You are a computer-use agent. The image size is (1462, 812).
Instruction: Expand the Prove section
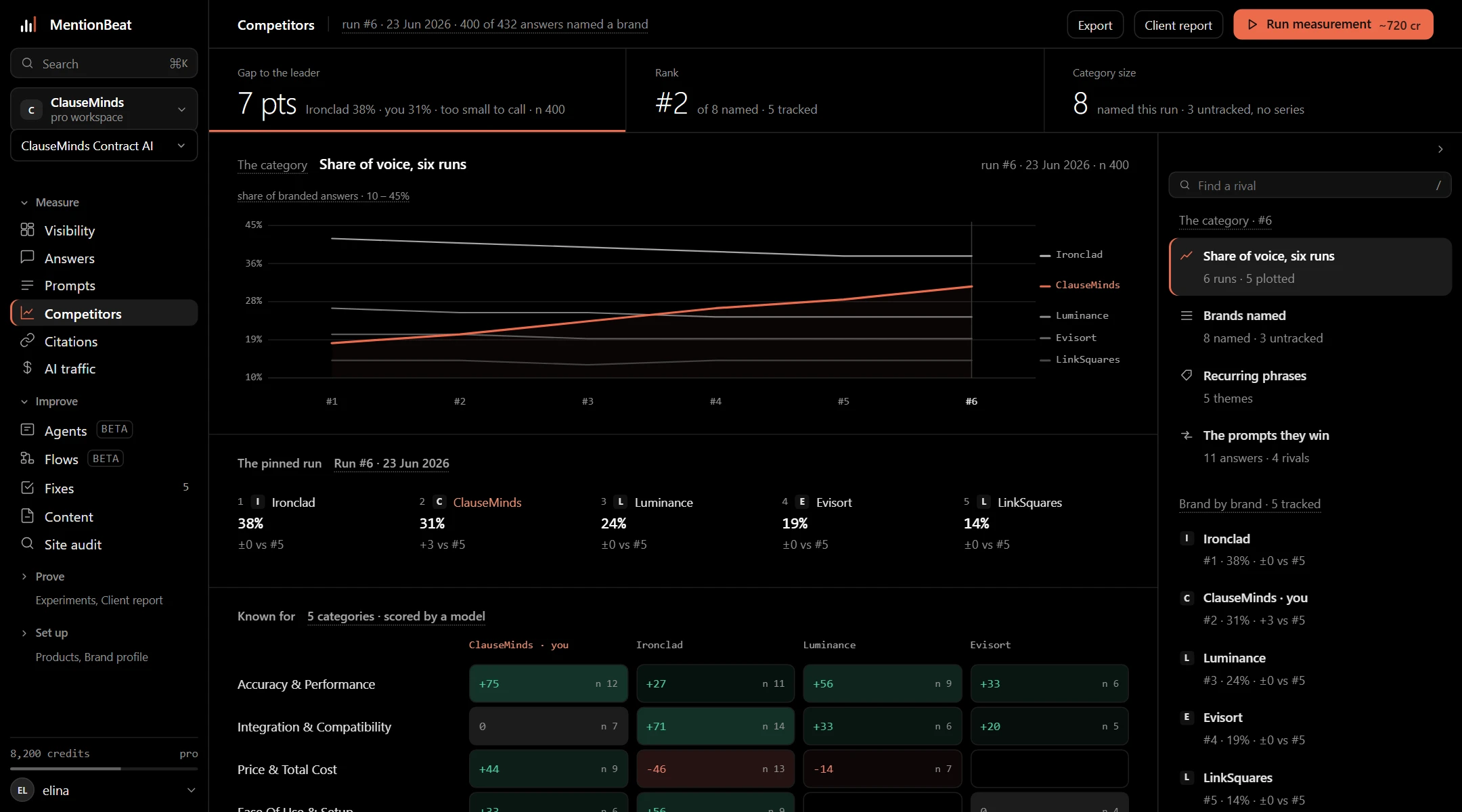click(x=42, y=577)
